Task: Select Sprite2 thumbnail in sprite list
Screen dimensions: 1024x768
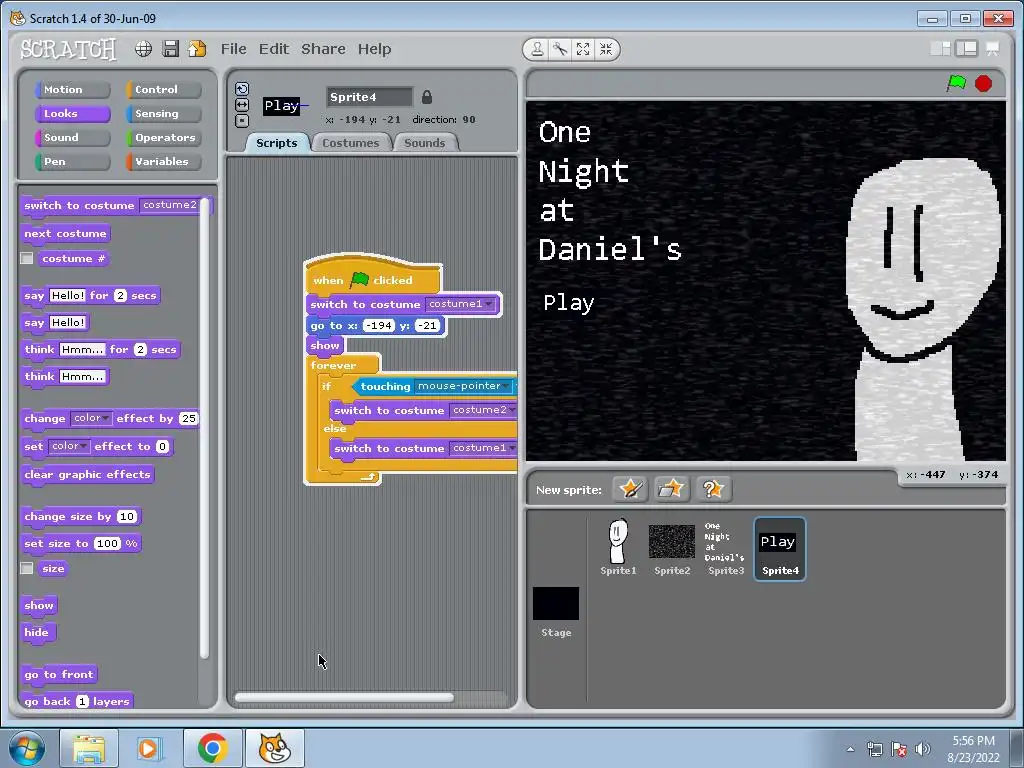Action: (672, 547)
